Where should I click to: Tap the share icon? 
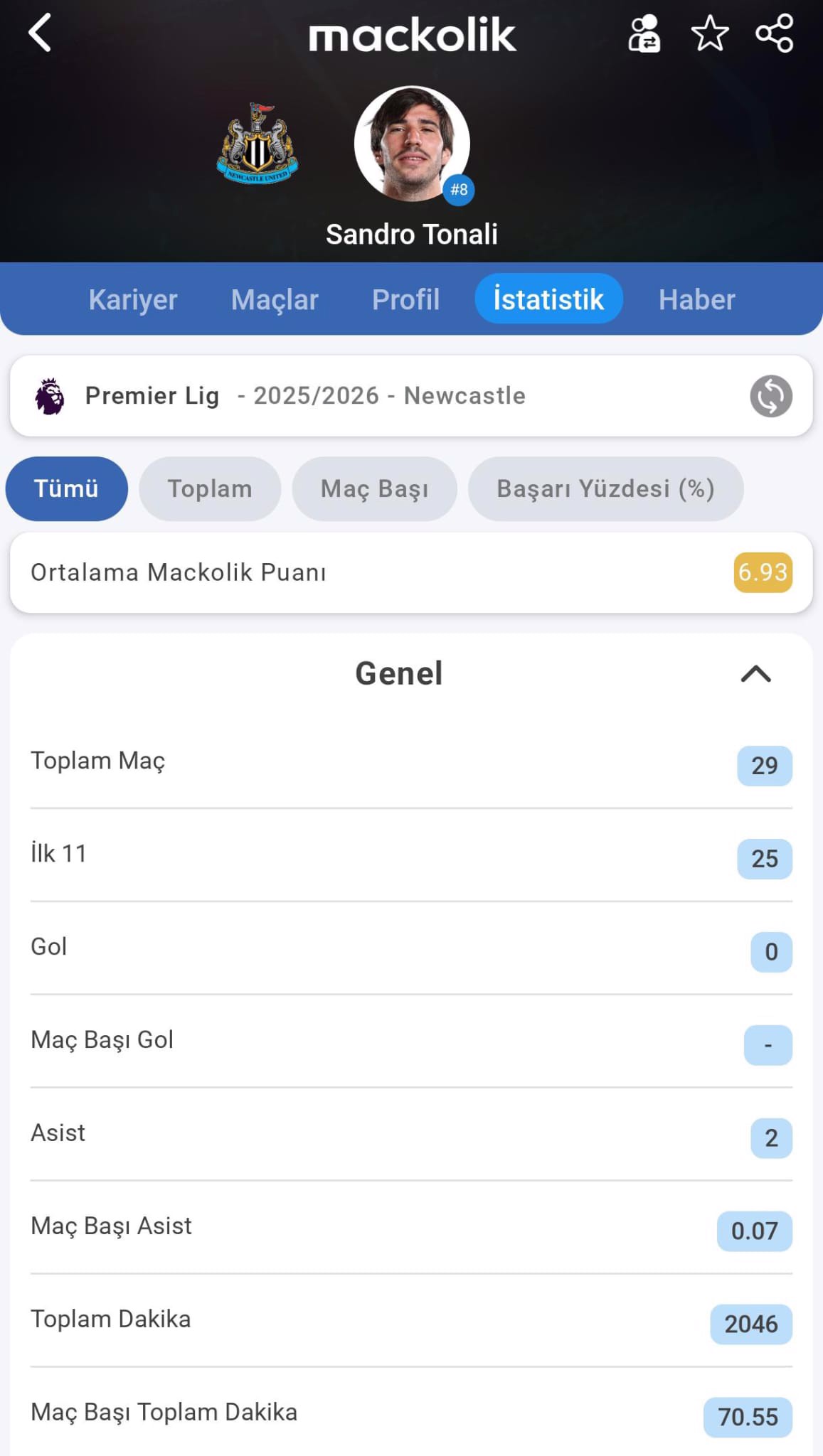(774, 34)
